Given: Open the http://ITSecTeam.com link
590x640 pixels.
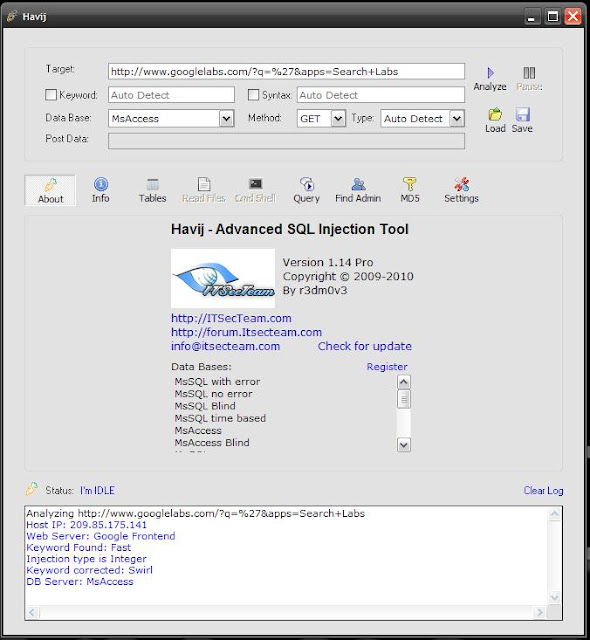Looking at the screenshot, I should 231,318.
